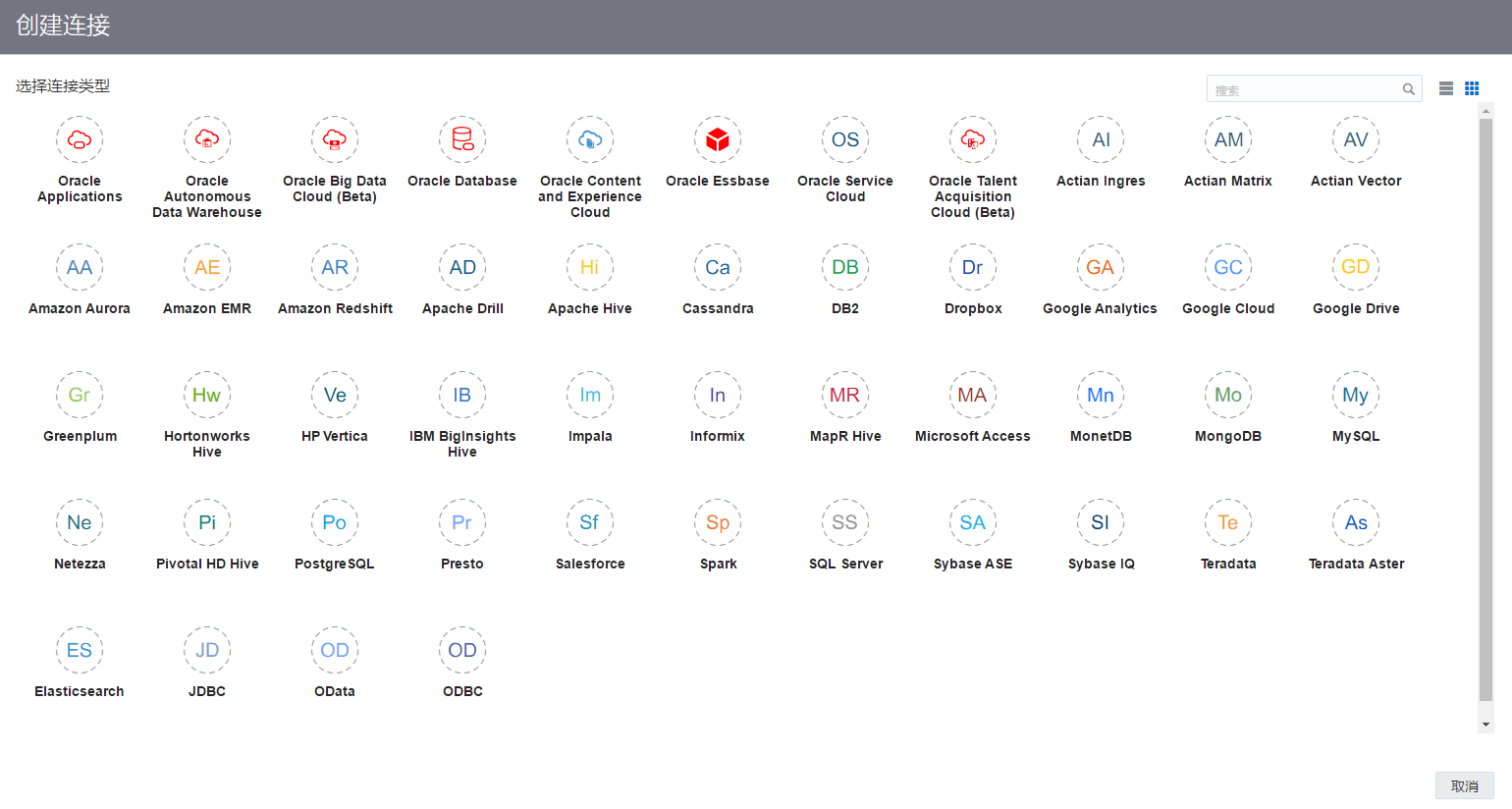Choose the Hortonworks Hive Hw icon
Screen dimensions: 1512x809
click(x=207, y=395)
